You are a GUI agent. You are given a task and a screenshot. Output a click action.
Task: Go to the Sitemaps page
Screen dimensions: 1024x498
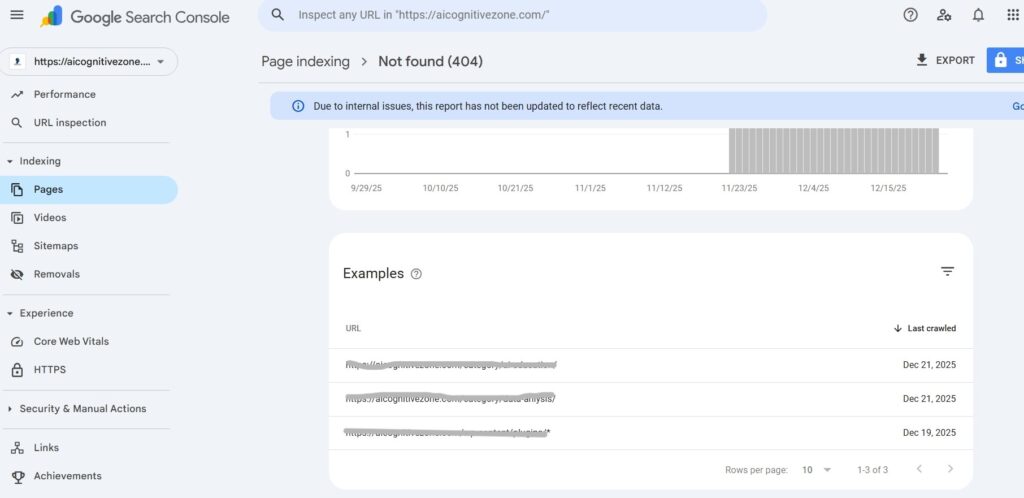[55, 246]
